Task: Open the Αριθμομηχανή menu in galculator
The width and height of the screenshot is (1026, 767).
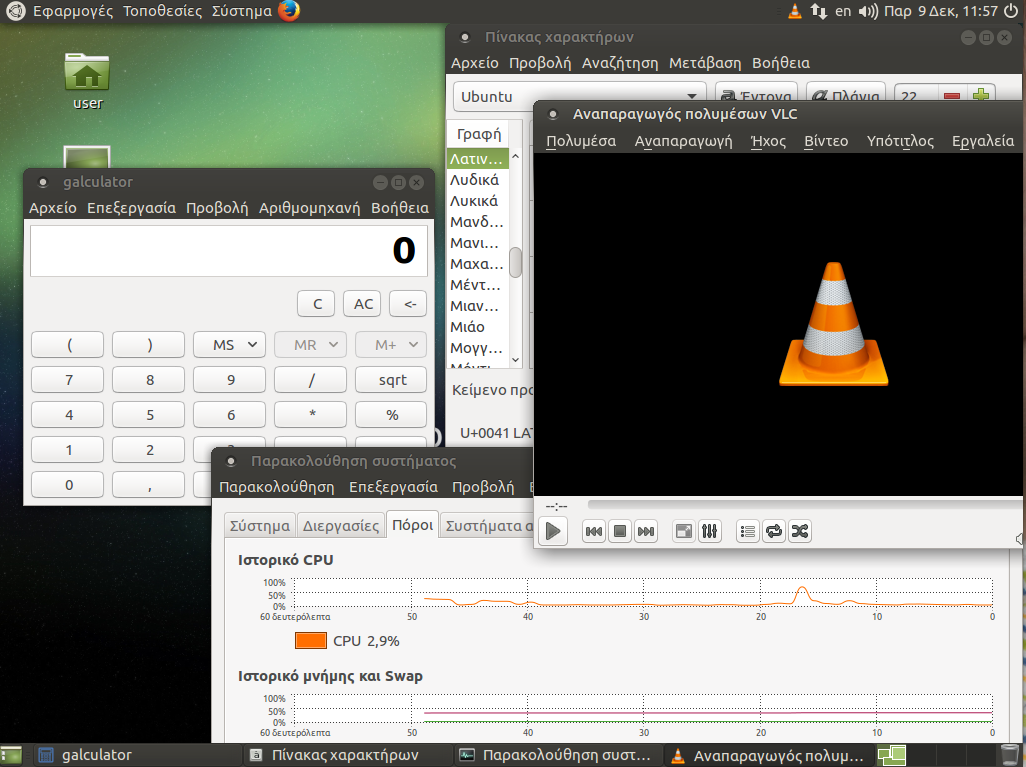Action: [x=309, y=208]
